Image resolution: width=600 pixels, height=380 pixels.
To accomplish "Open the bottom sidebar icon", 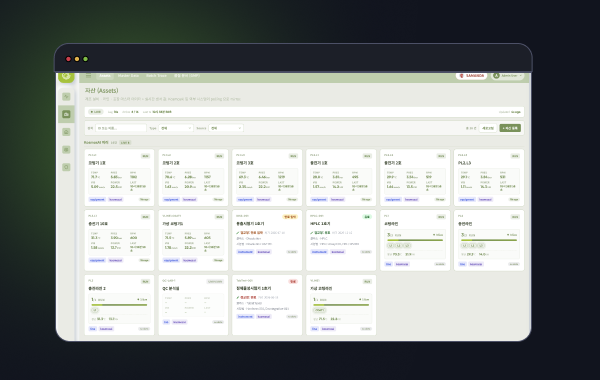I will [x=66, y=167].
